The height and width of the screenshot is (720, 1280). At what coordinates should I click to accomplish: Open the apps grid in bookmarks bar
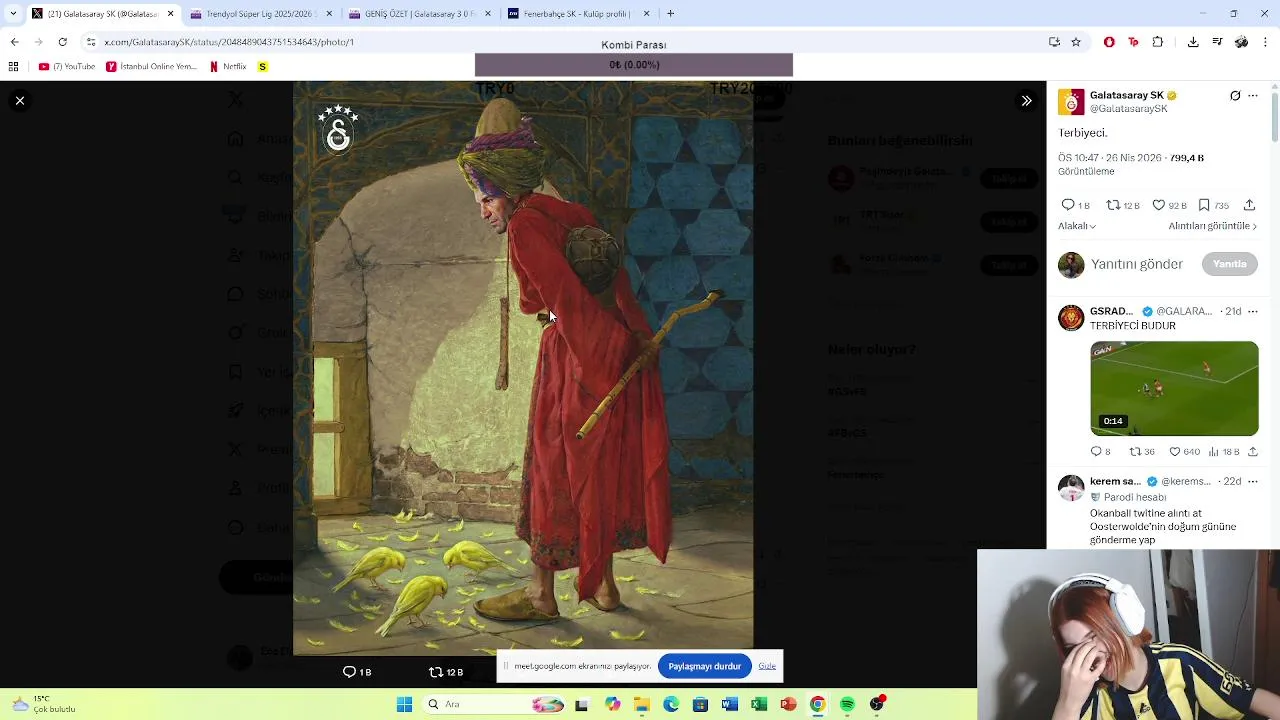(13, 67)
